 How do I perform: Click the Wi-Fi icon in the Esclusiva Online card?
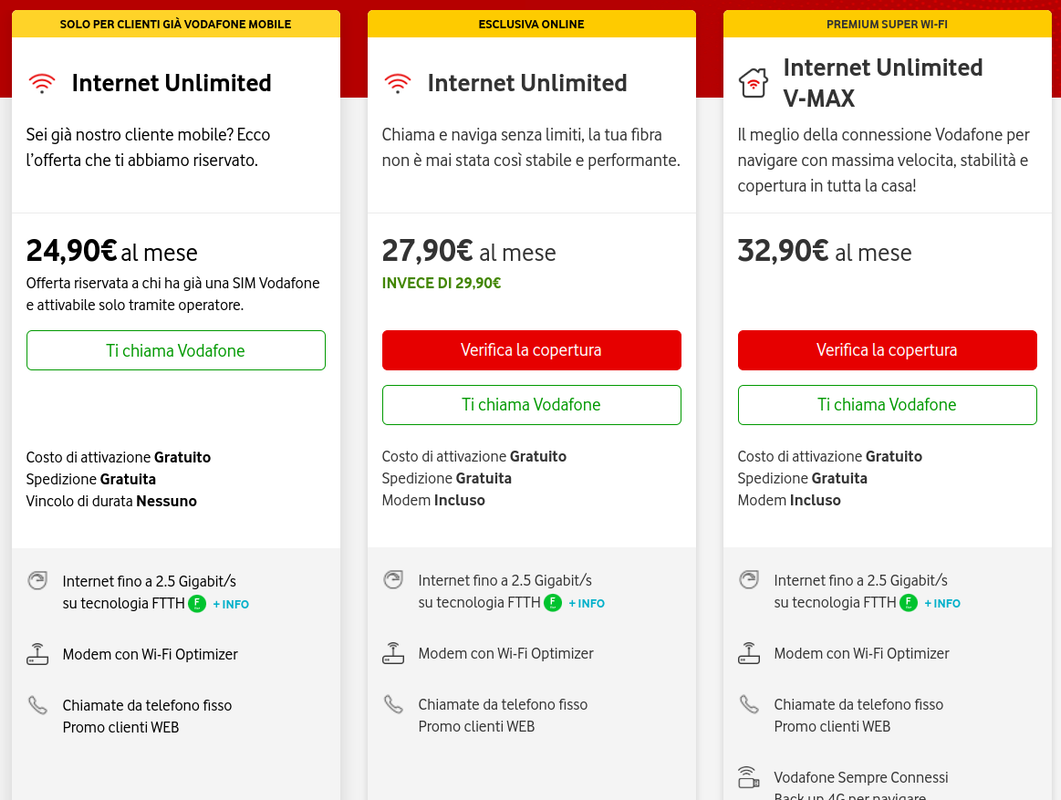click(398, 83)
